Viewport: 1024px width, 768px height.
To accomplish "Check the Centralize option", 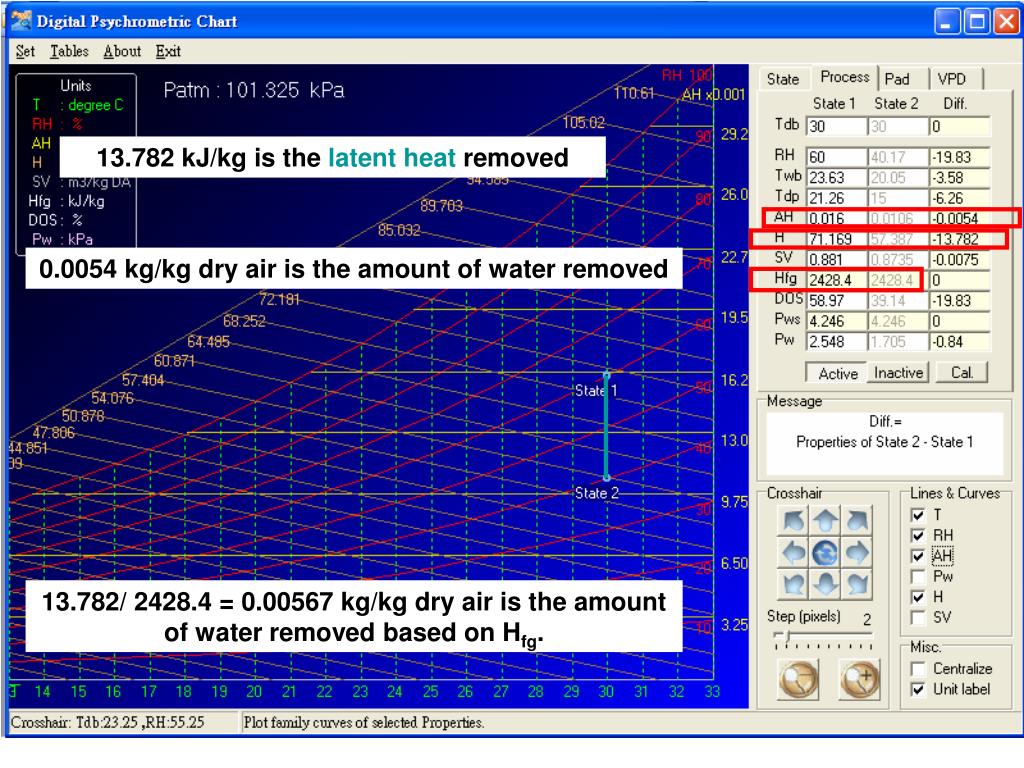I will click(918, 669).
